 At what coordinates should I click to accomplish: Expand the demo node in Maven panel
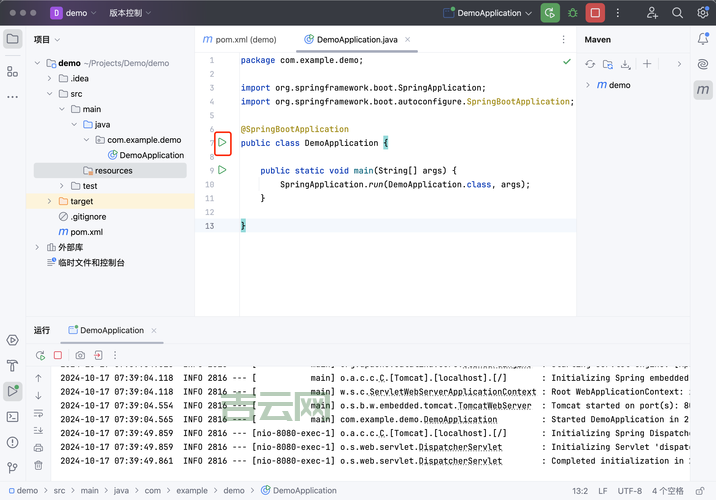tap(588, 85)
